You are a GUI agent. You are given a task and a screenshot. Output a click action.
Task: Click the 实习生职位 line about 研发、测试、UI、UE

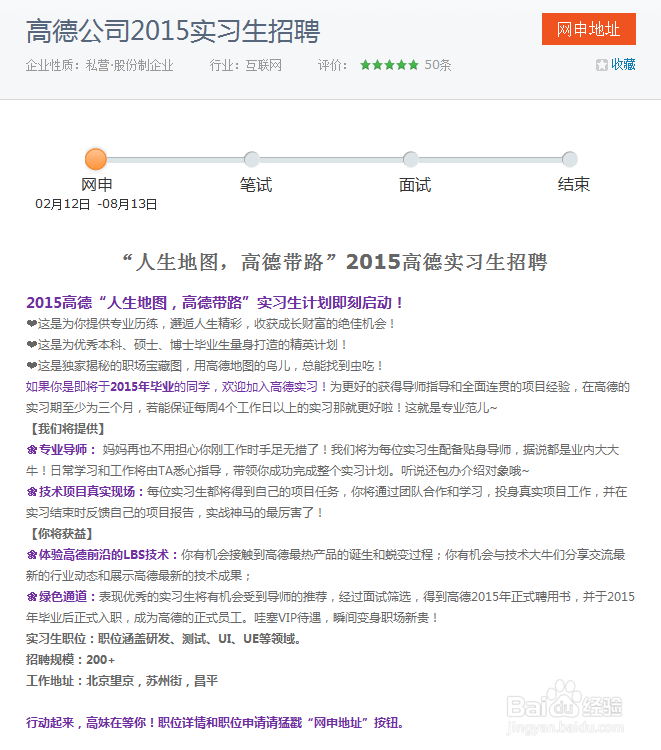pyautogui.click(x=163, y=639)
